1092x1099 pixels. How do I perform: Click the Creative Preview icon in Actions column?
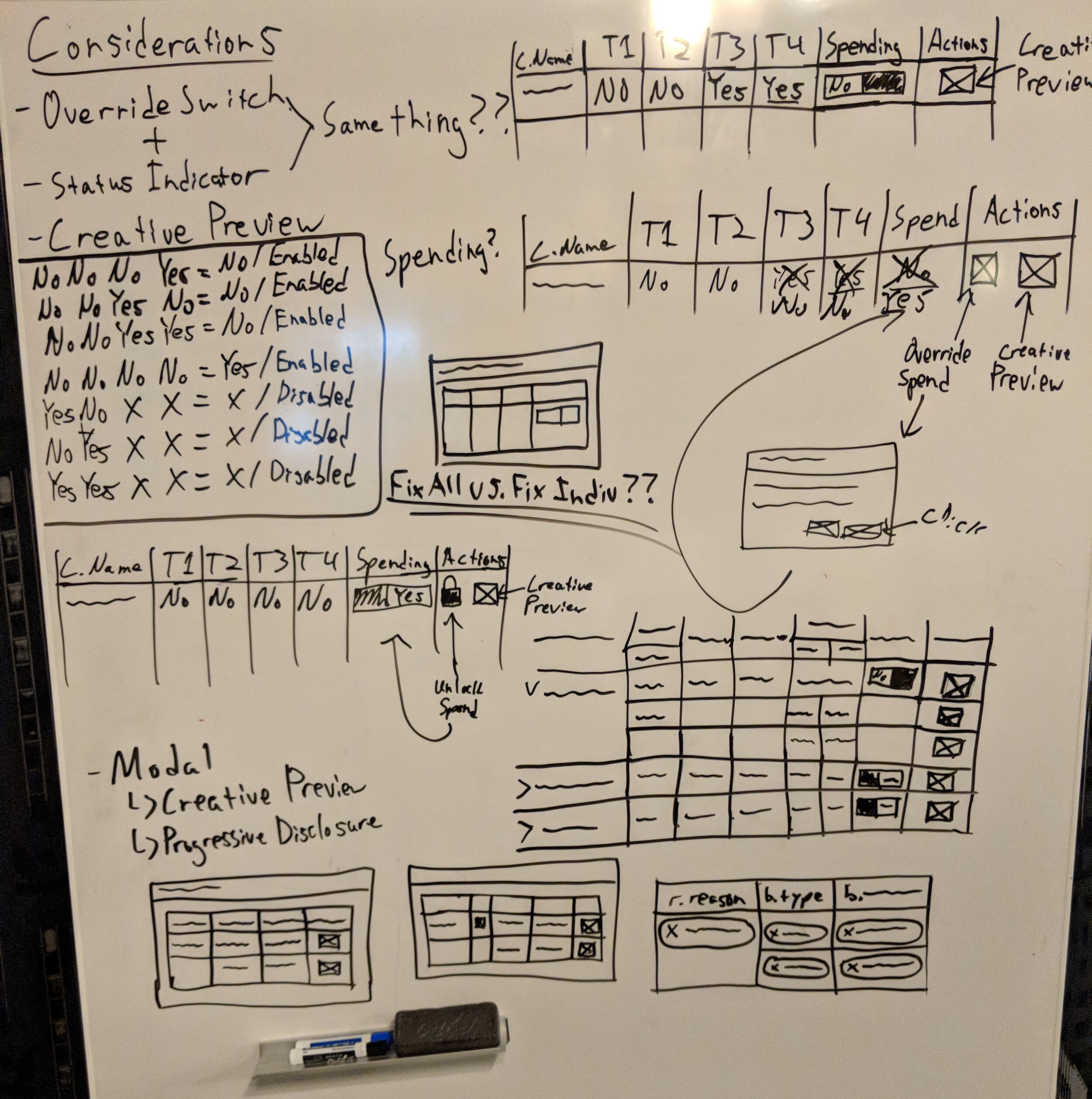970,81
